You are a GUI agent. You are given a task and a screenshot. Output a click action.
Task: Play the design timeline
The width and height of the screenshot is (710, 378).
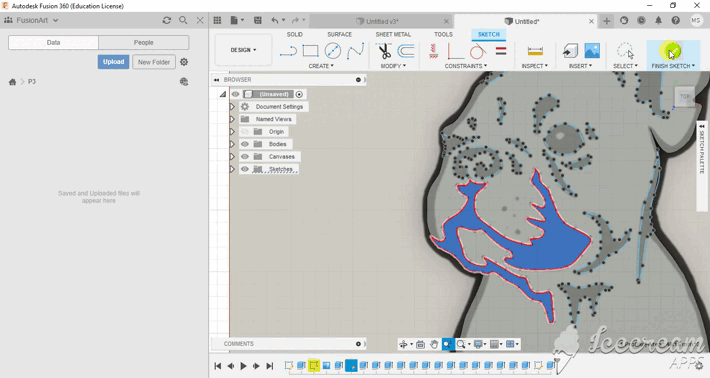(243, 366)
